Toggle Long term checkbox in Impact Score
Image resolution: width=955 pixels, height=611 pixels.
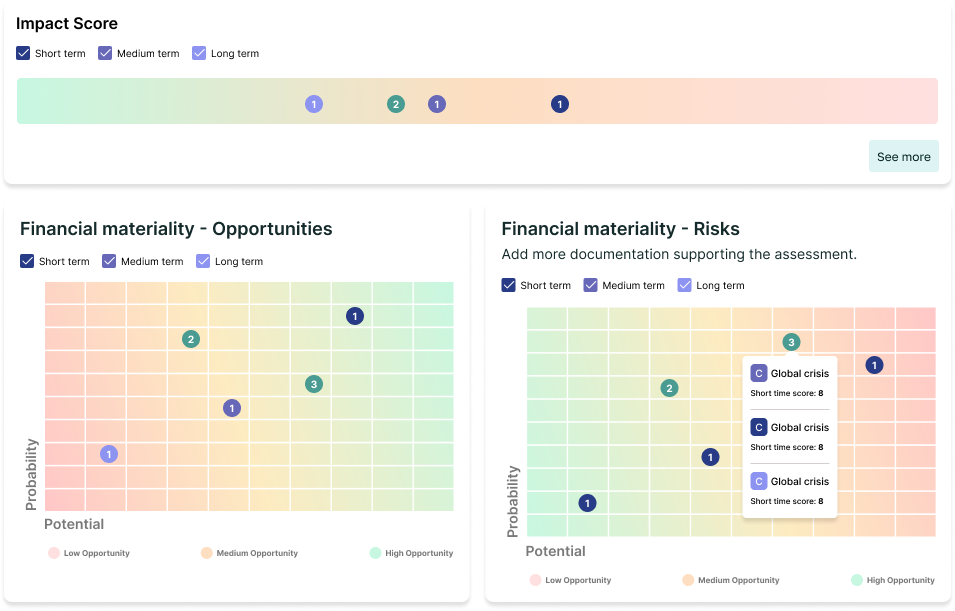point(199,53)
